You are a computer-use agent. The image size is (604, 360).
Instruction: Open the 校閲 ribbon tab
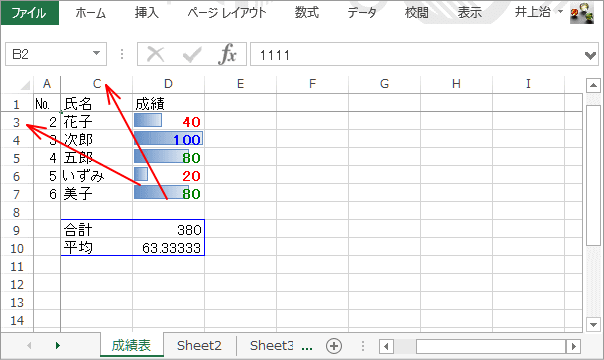pyautogui.click(x=416, y=13)
